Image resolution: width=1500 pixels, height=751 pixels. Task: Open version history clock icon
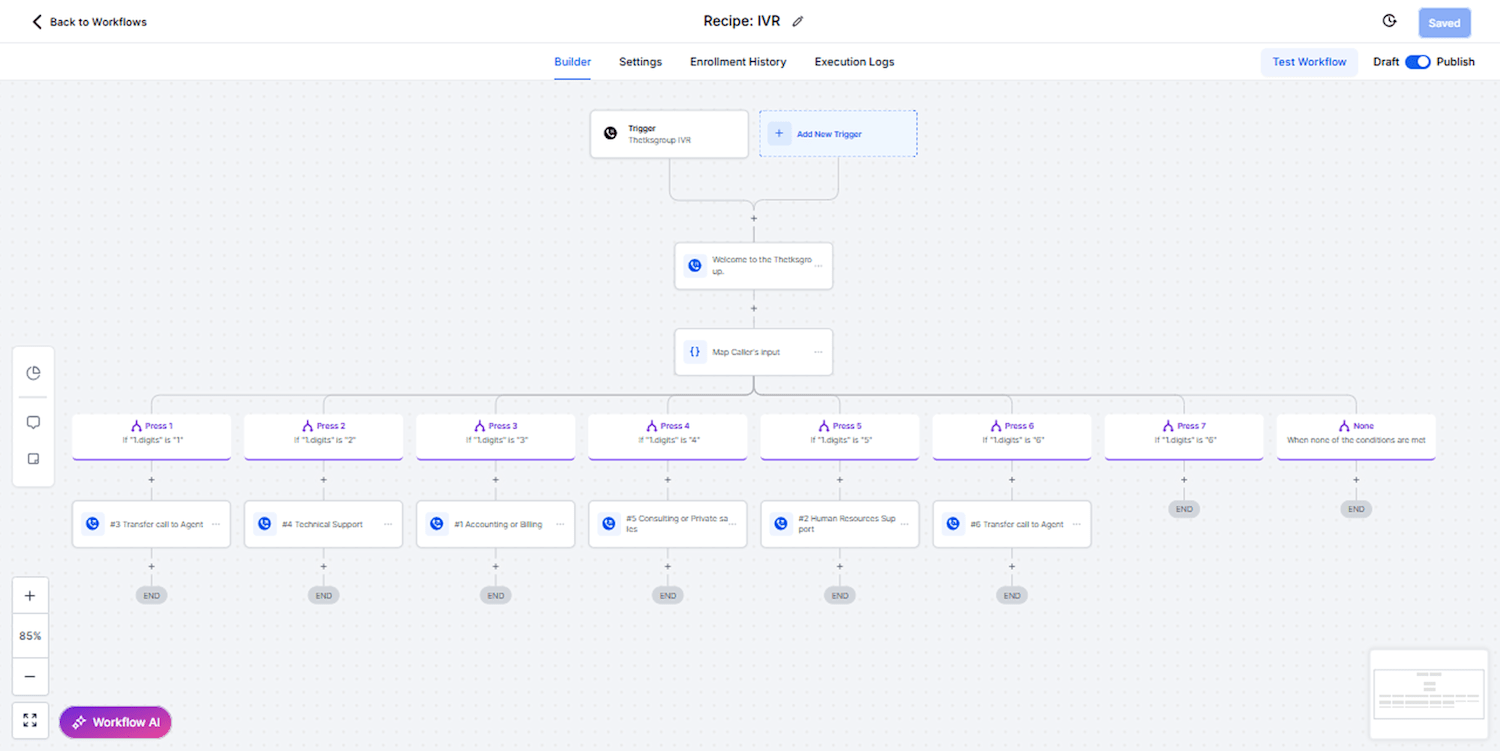1389,21
